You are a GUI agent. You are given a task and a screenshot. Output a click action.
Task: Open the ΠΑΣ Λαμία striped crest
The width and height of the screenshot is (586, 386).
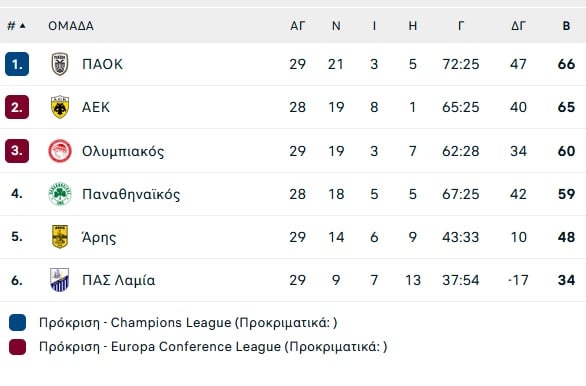(60, 280)
